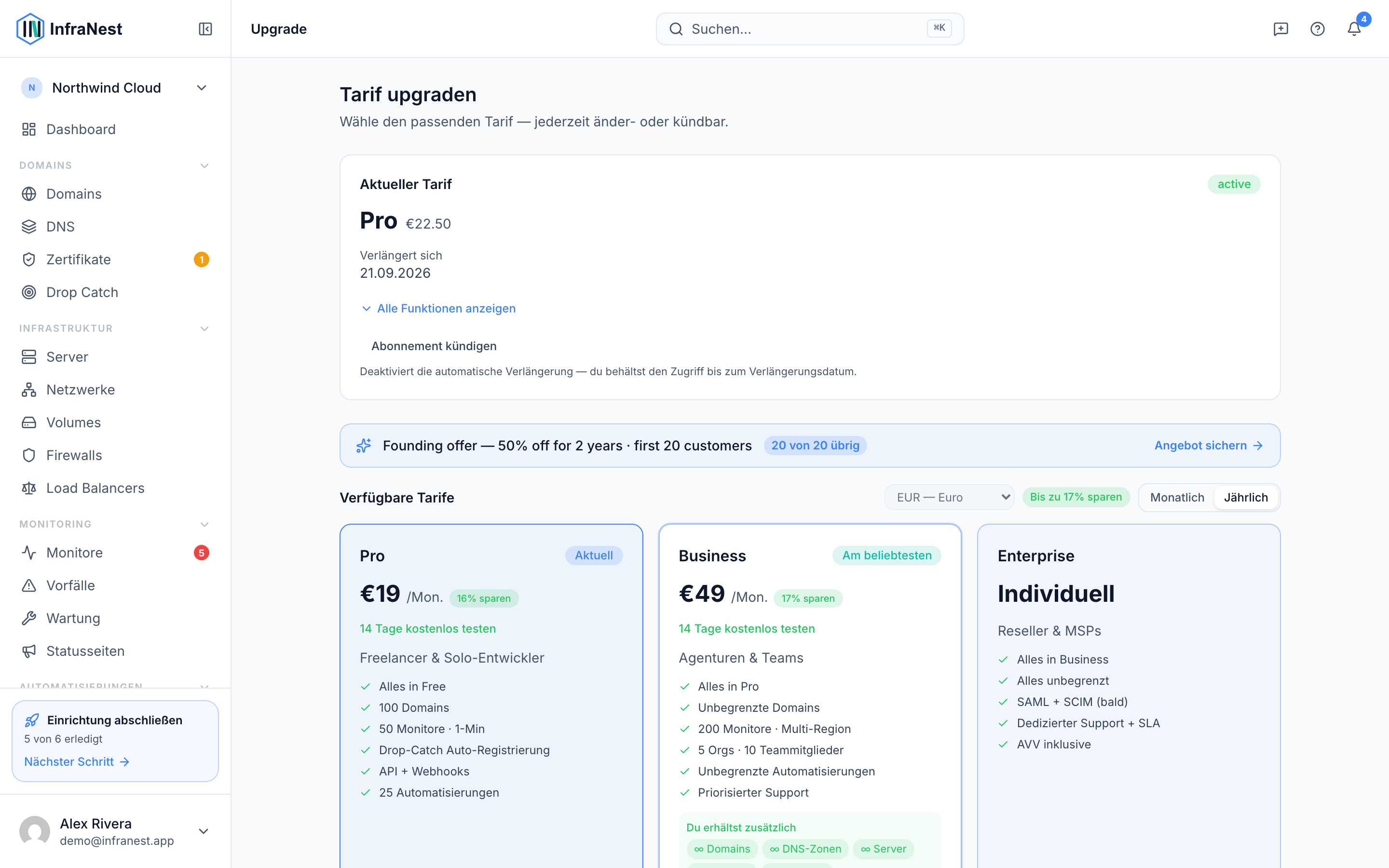Click the Domains globe icon
The height and width of the screenshot is (868, 1389).
point(29,194)
